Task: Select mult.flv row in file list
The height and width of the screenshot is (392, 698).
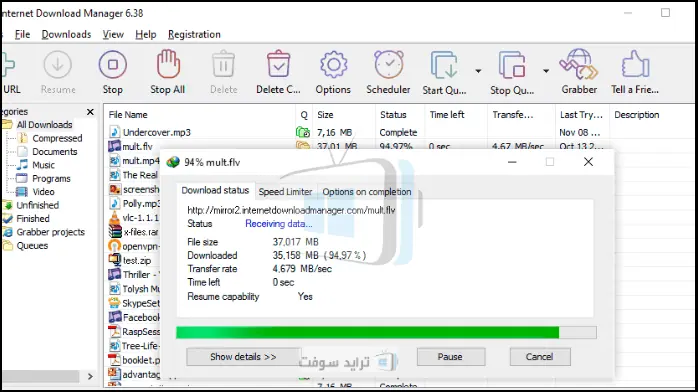Action: pyautogui.click(x=138, y=146)
